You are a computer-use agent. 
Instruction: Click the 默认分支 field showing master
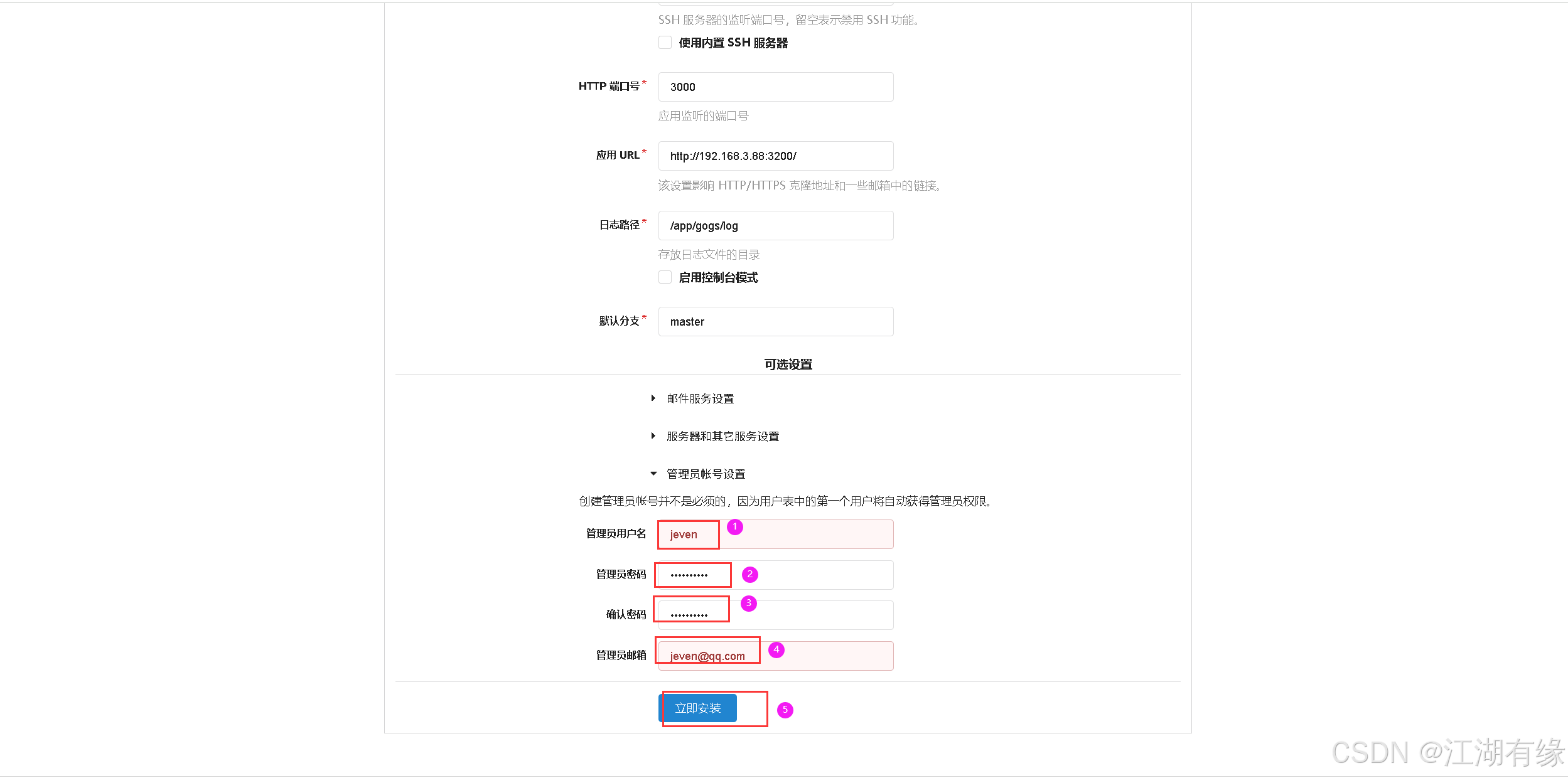click(x=776, y=321)
